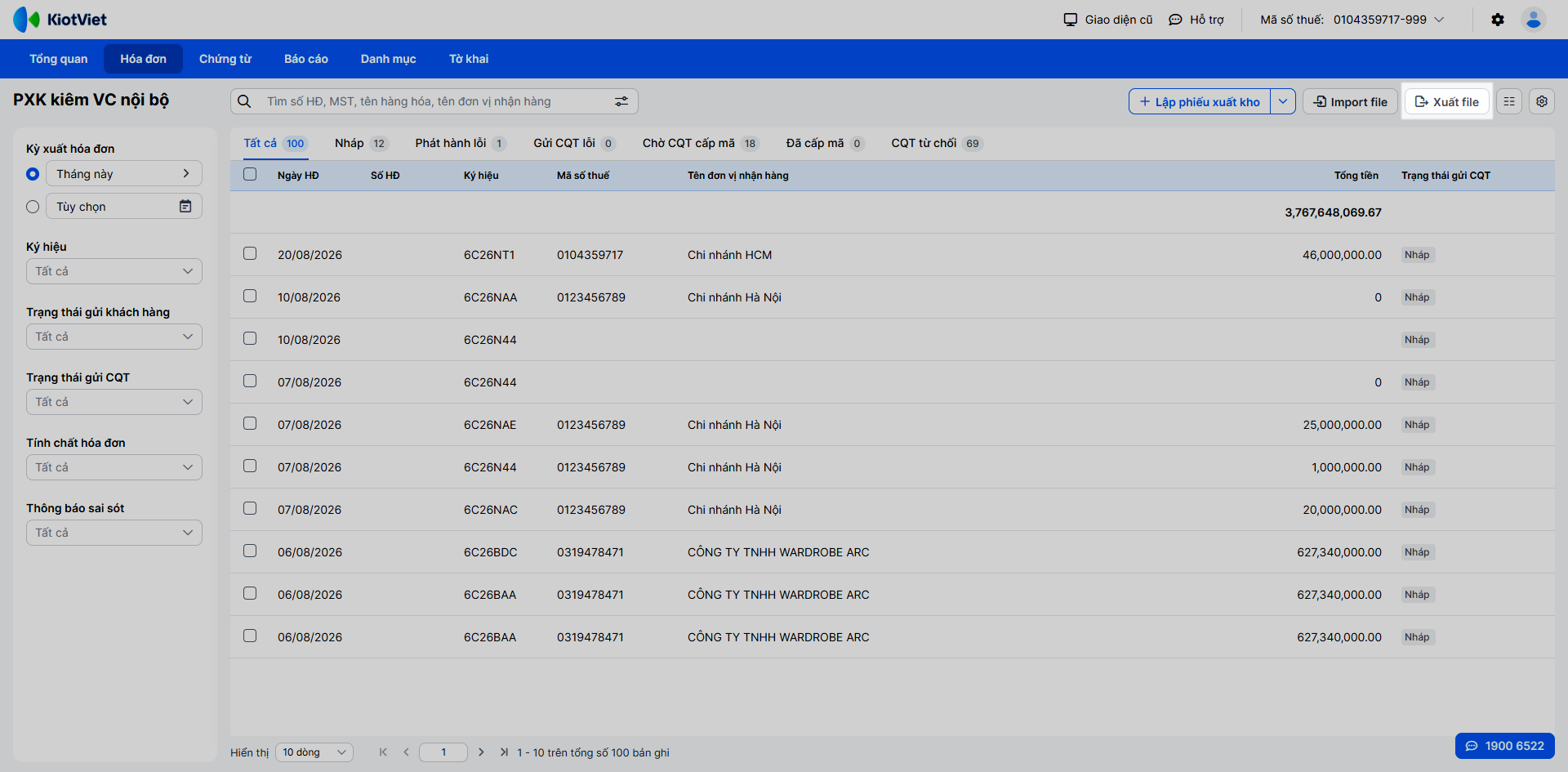This screenshot has height=772, width=1568.
Task: Call support via 1900 6522 chat button
Action: pyautogui.click(x=1504, y=746)
